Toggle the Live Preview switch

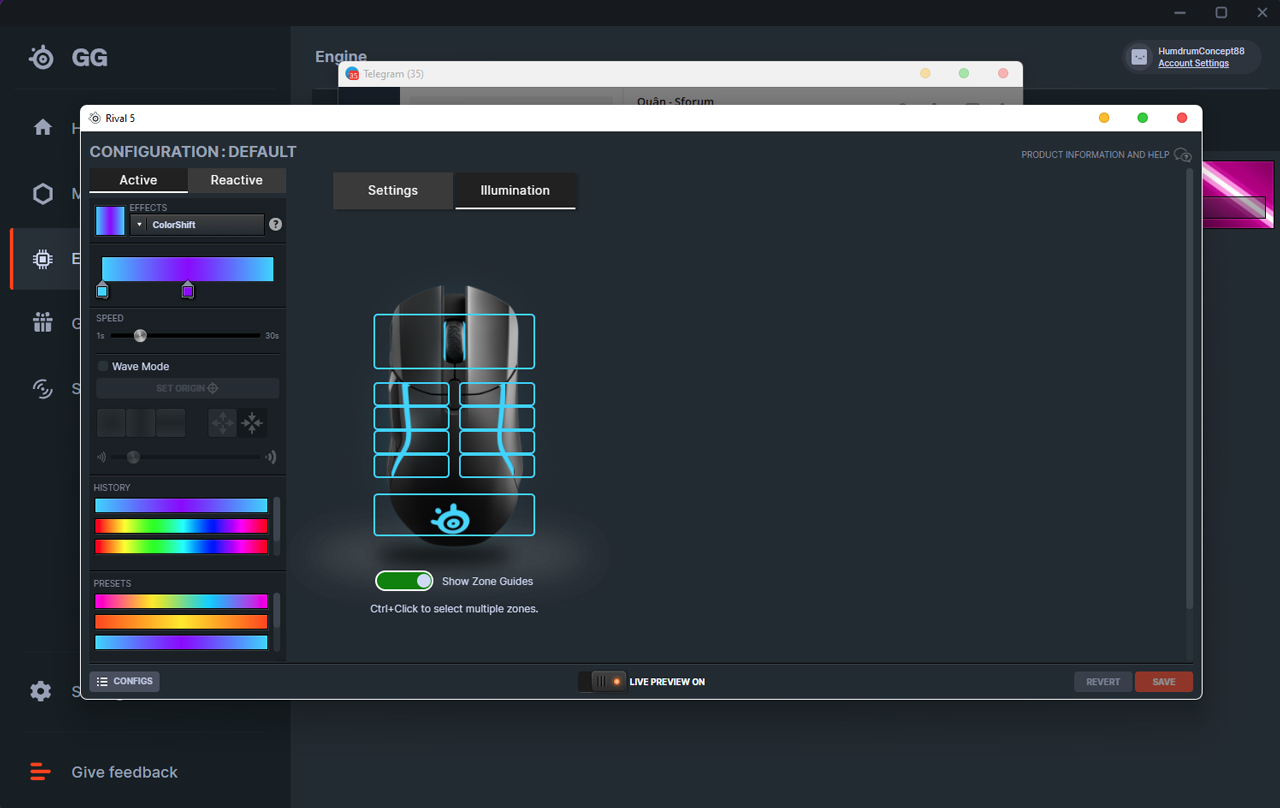click(602, 681)
